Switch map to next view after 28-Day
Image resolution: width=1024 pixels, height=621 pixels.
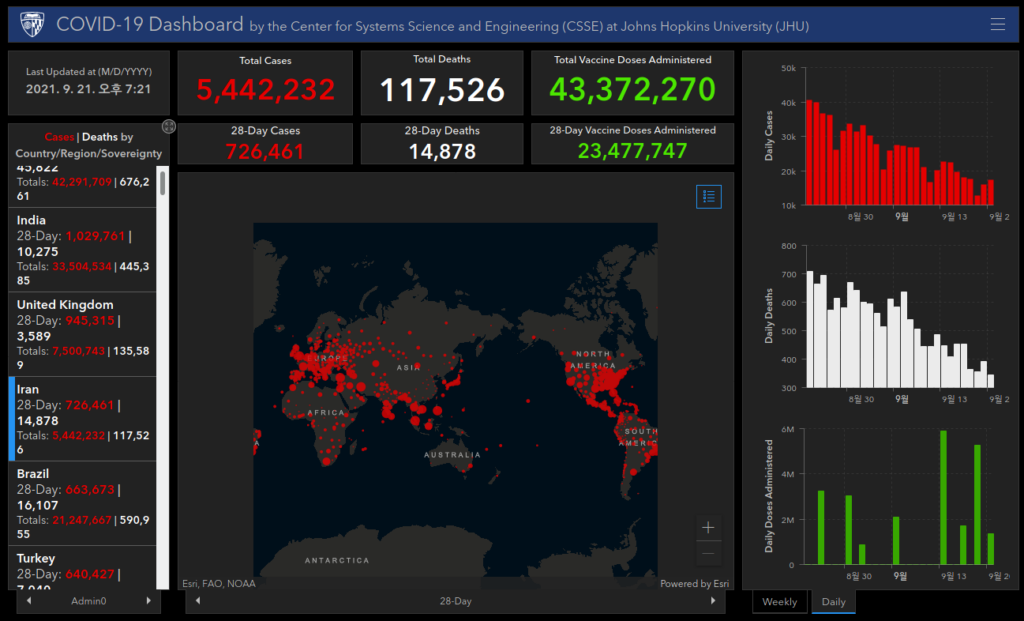(713, 601)
